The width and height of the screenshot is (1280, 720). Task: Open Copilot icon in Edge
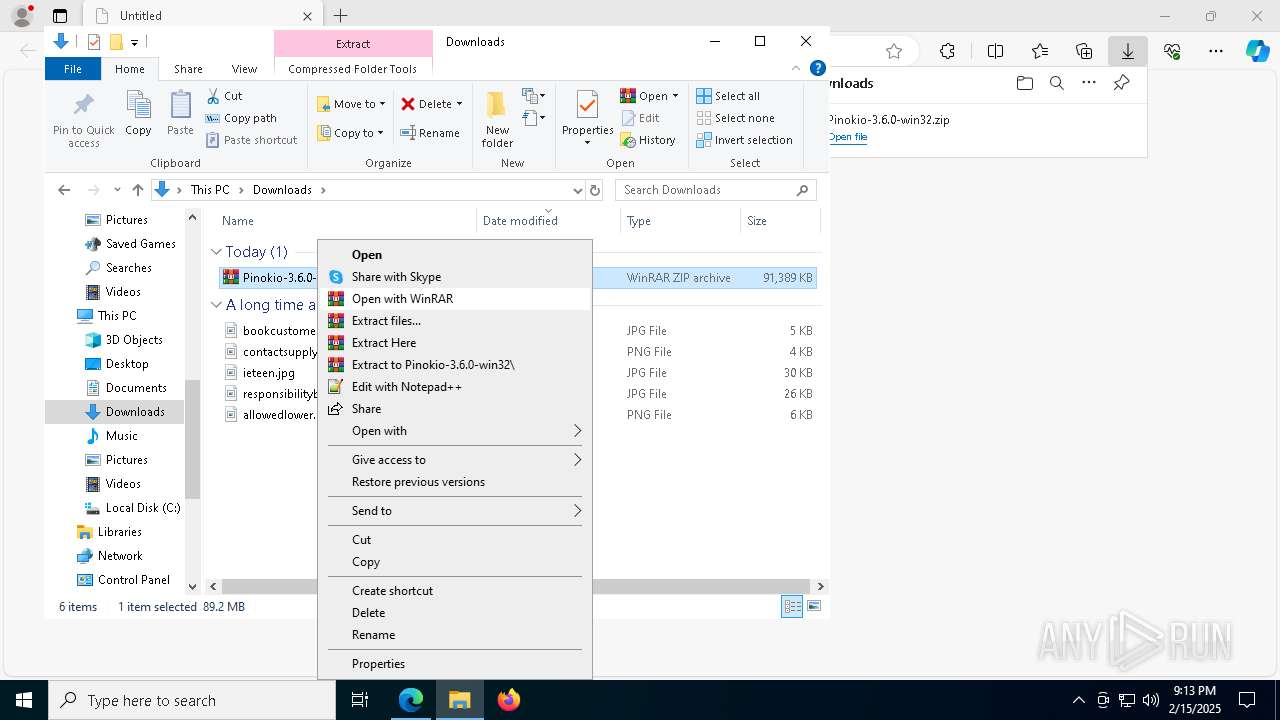click(1257, 51)
